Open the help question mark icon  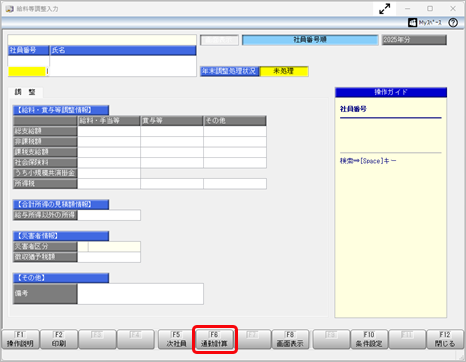coord(453,23)
